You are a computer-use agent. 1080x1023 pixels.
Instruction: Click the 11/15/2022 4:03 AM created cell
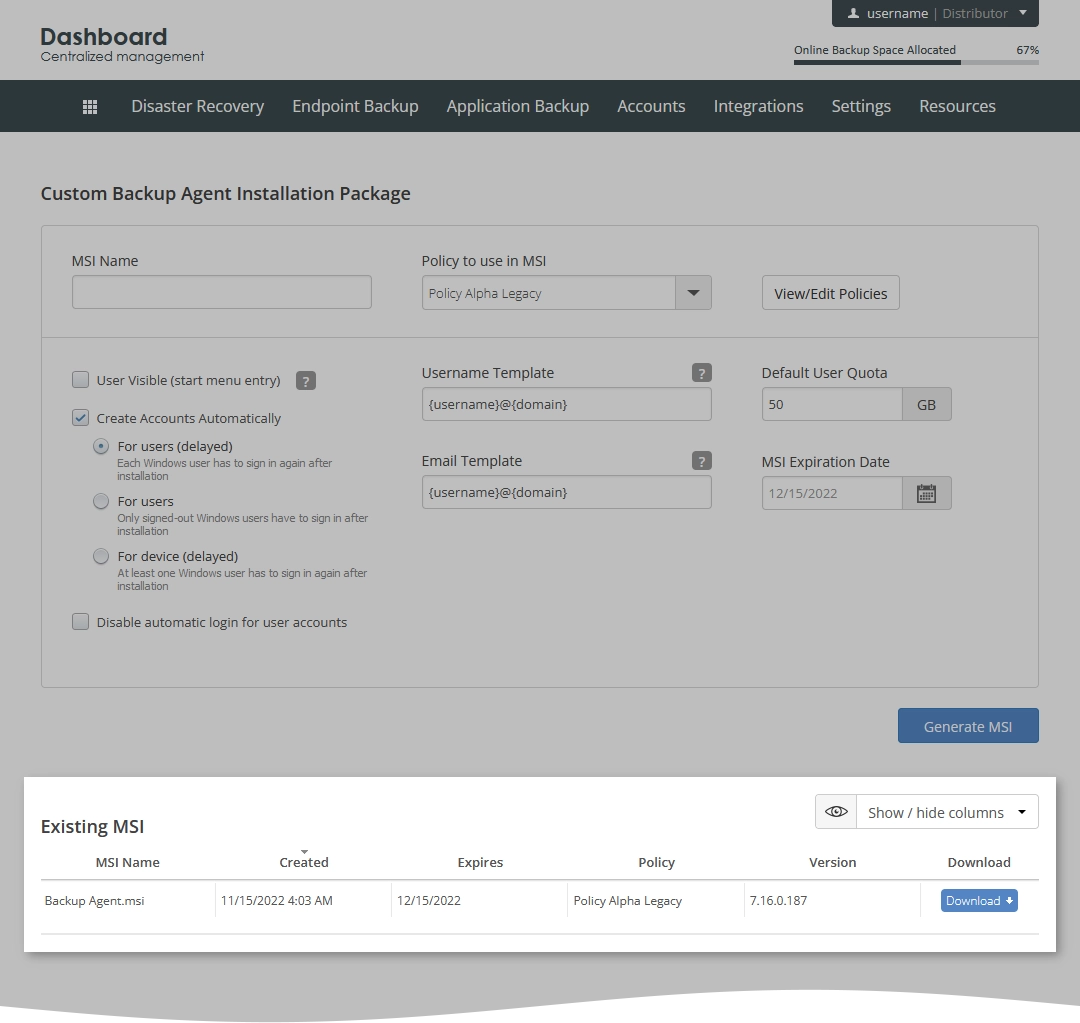pyautogui.click(x=304, y=900)
